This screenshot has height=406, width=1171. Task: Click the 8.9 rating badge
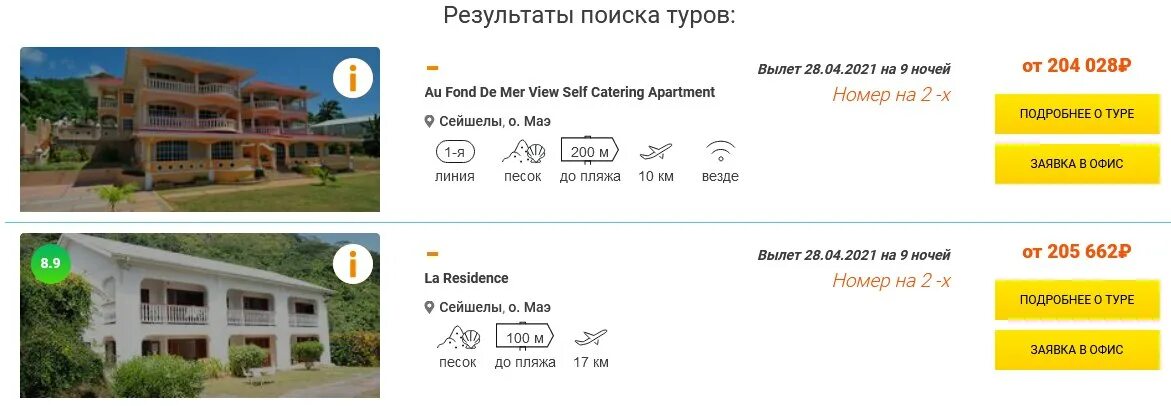[50, 263]
